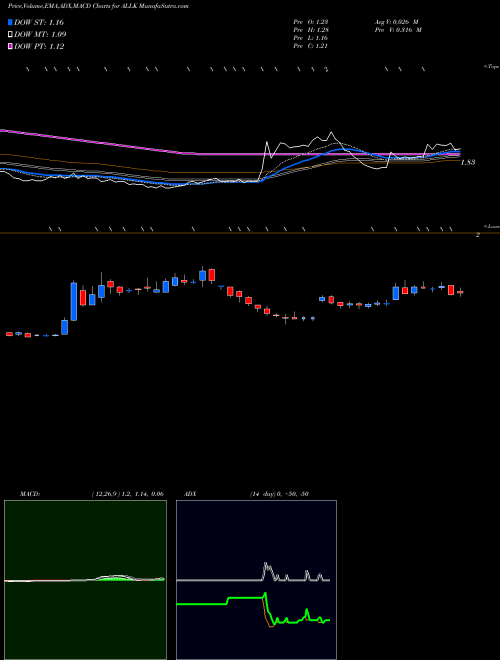Viewport: 500px width, 660px height.
Task: Click the 'Pre C: 1.21' close value
Action: pyautogui.click(x=311, y=46)
